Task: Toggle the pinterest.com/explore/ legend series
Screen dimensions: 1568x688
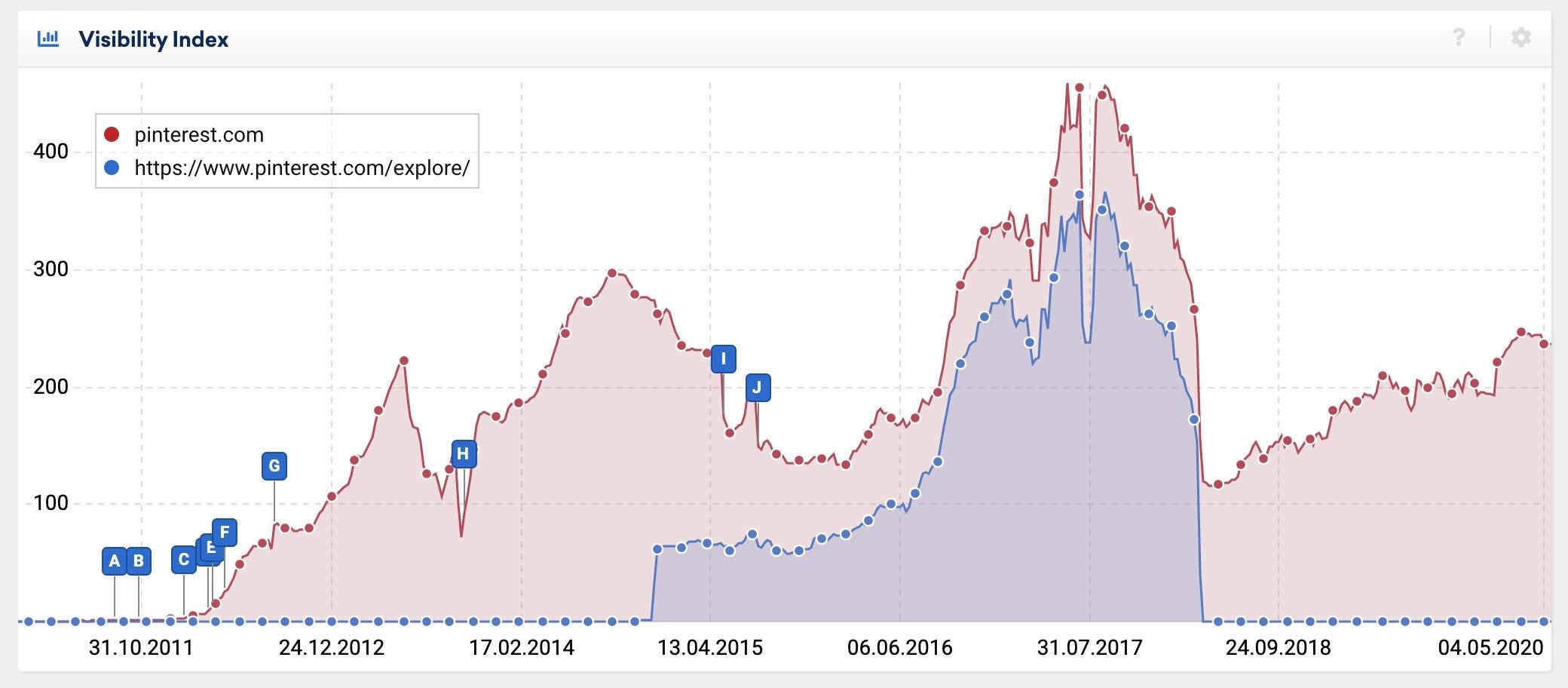Action: pos(302,167)
